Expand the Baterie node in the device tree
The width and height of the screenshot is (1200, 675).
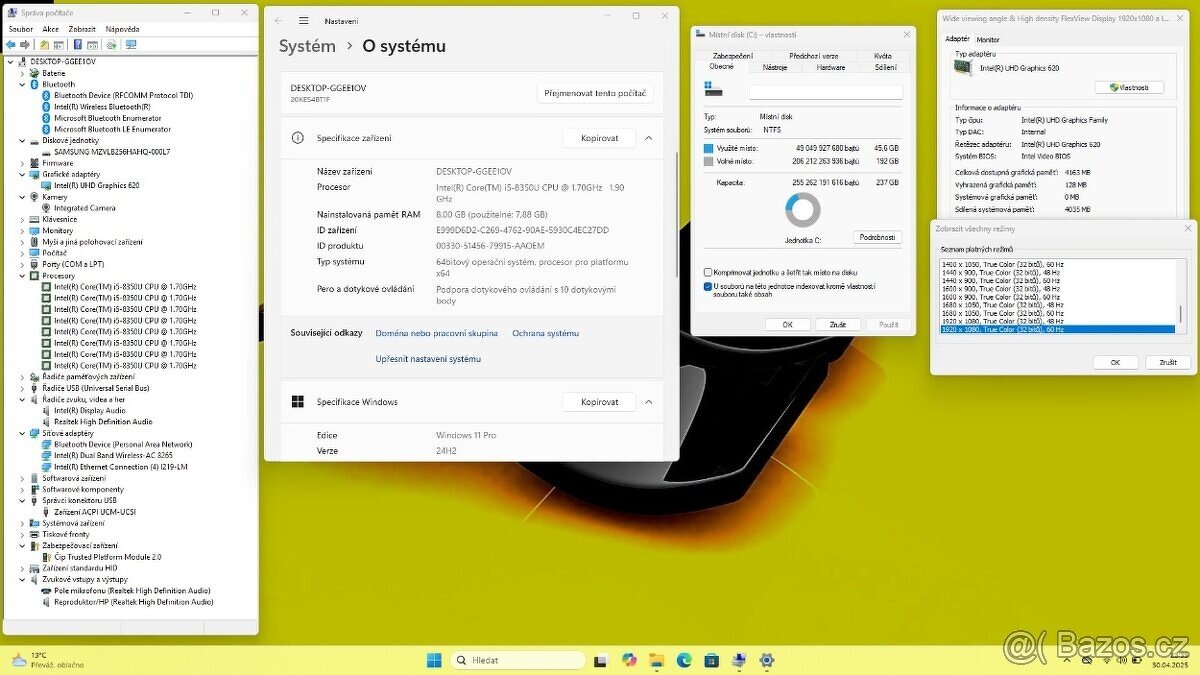(x=24, y=71)
